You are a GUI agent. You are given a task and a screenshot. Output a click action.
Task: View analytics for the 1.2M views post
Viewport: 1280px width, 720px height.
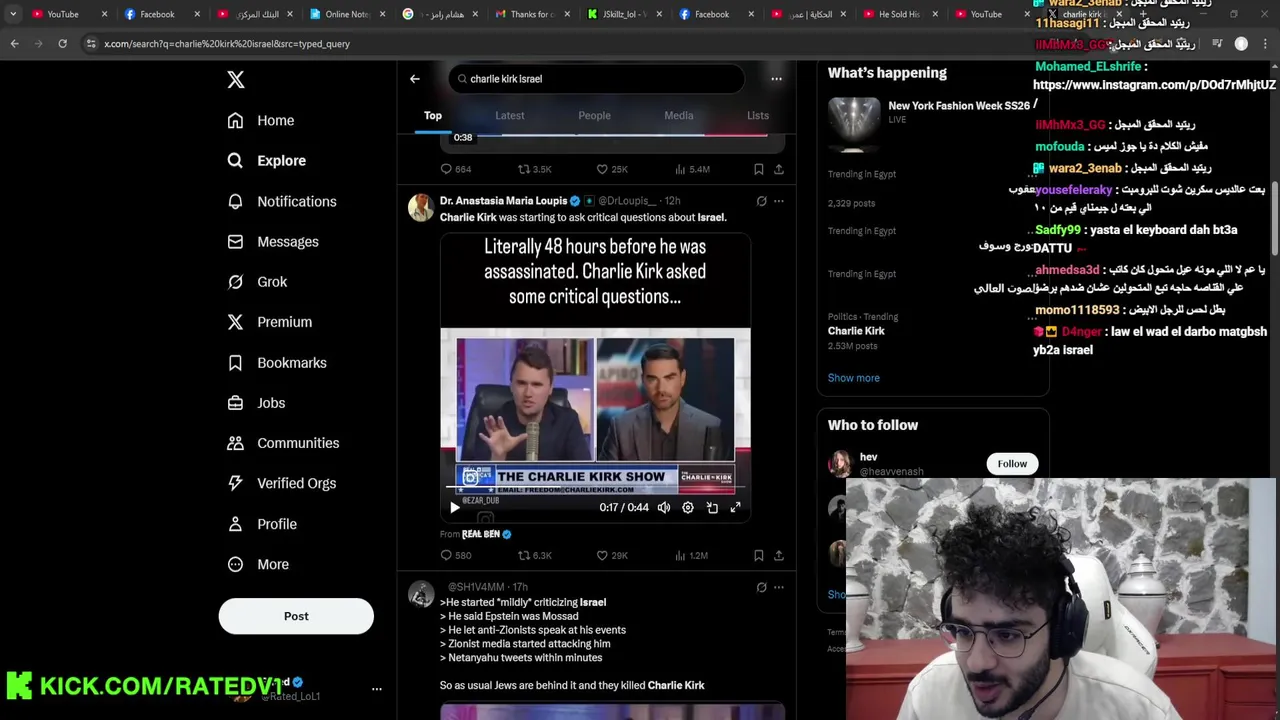pyautogui.click(x=692, y=555)
